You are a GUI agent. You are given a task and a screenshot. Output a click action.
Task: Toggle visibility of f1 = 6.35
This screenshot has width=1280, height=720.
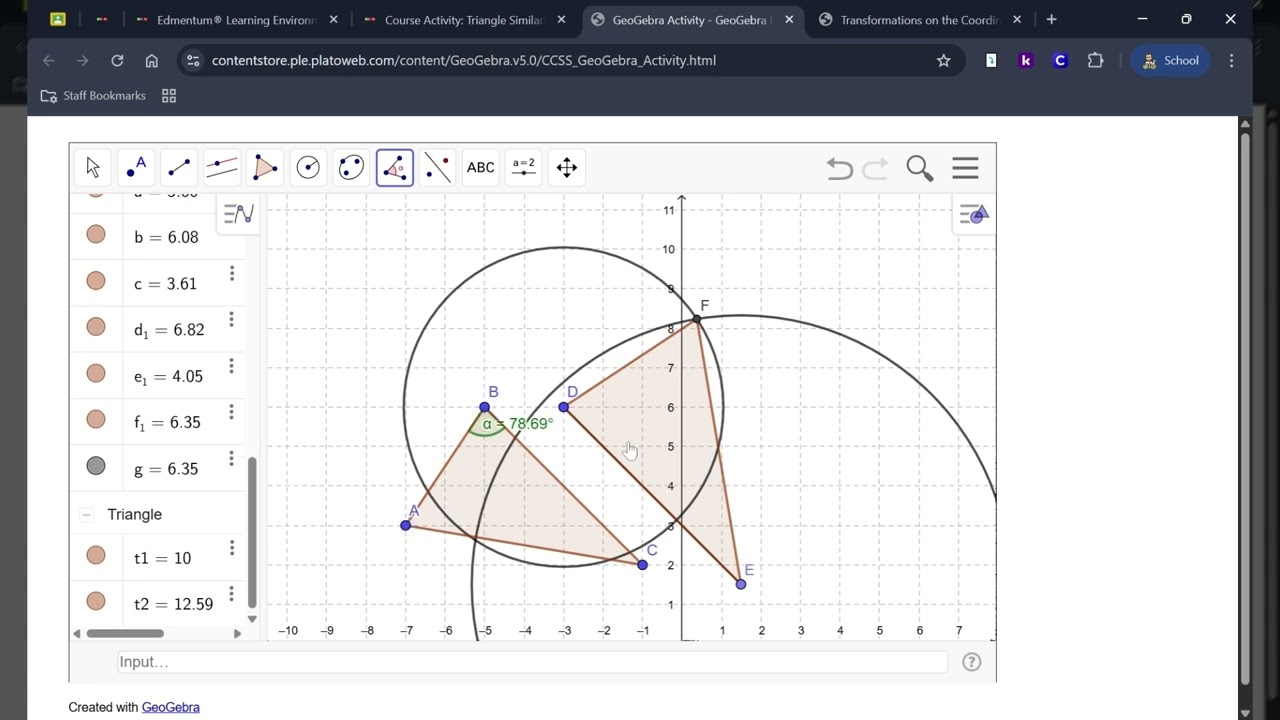(x=96, y=419)
